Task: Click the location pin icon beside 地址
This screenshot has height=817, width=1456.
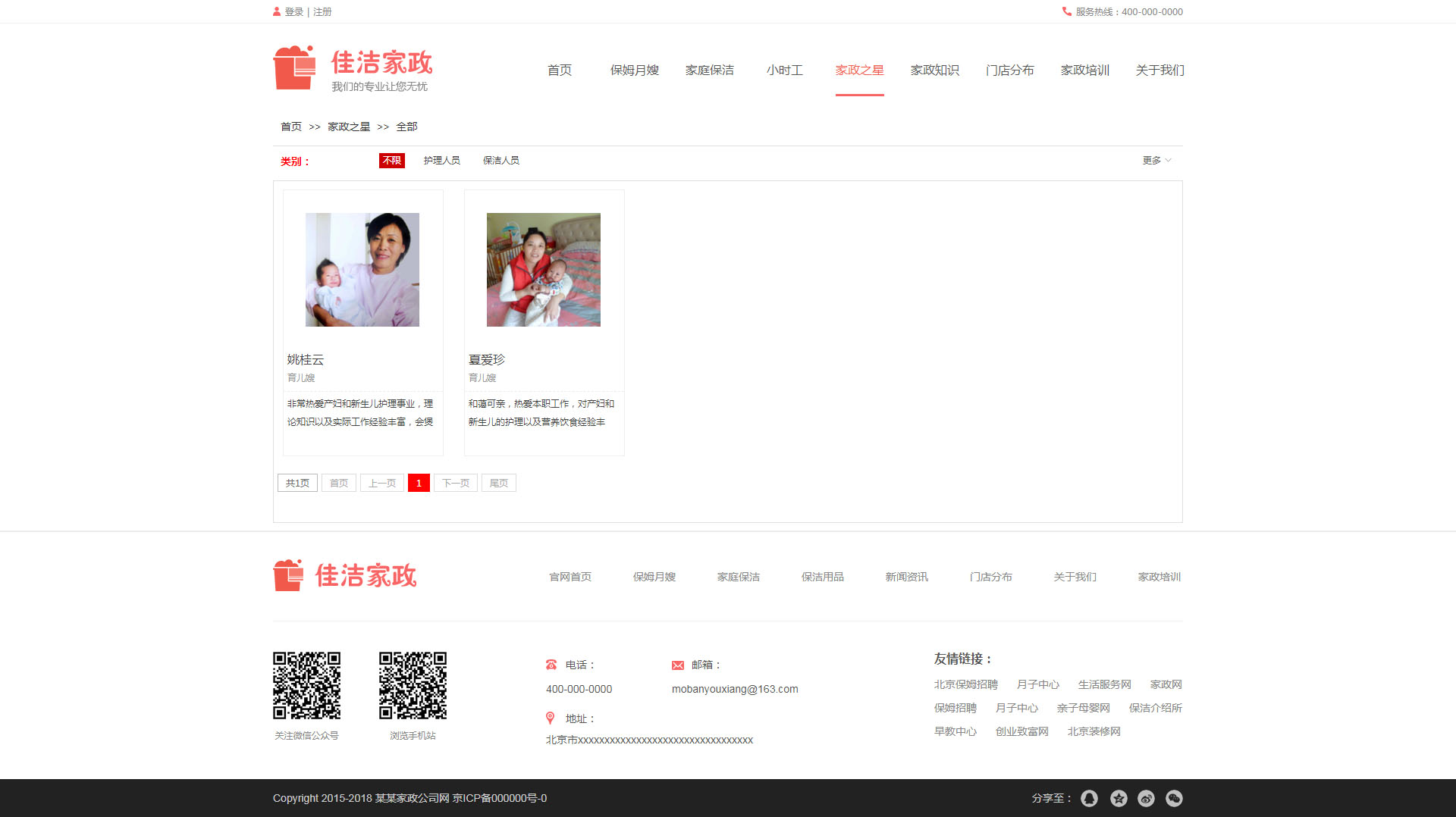Action: 551,718
